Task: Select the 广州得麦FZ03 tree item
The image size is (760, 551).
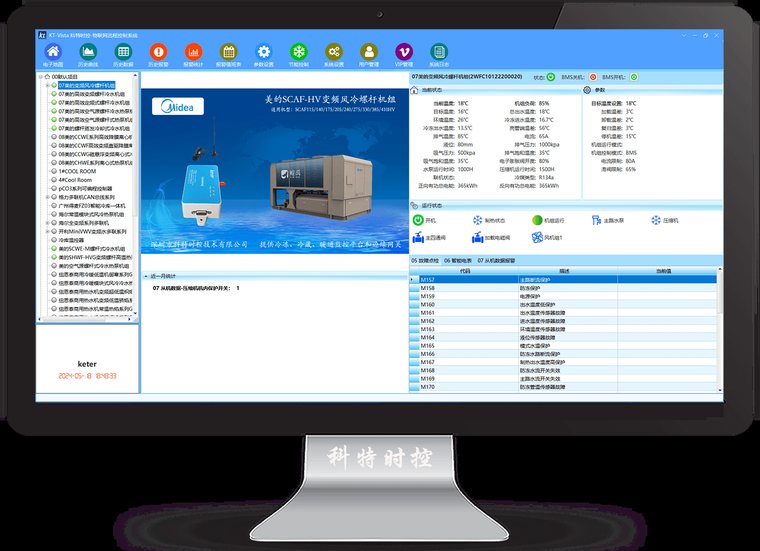Action: point(92,206)
